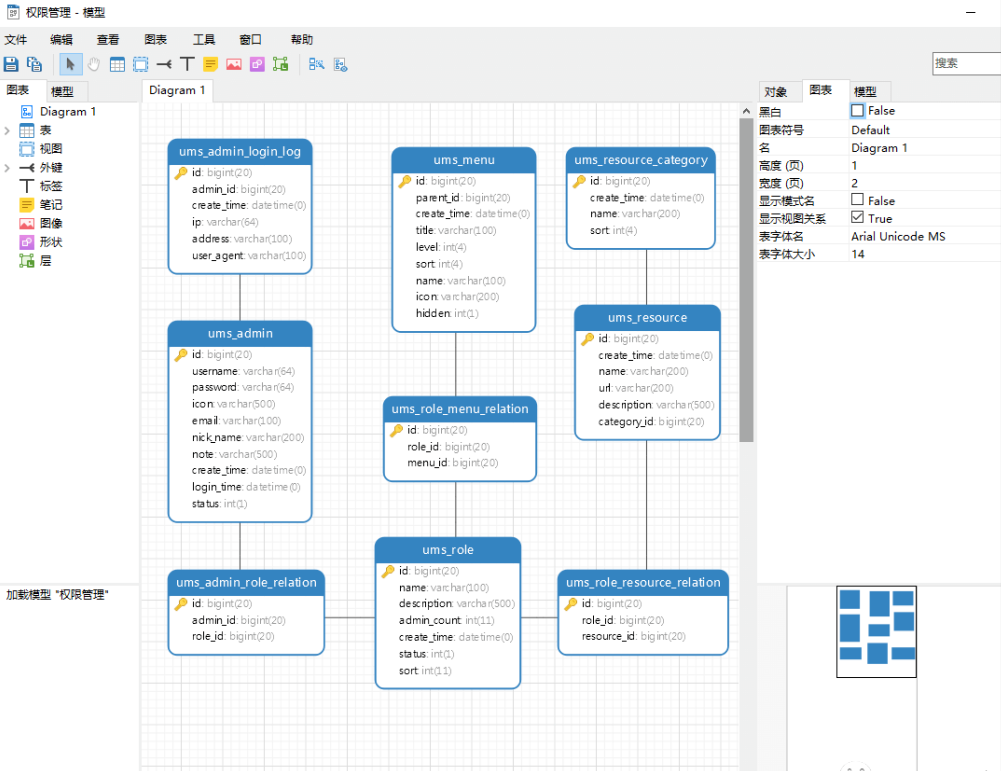The height and width of the screenshot is (771, 1001).
Task: Select the image tool in toolbar
Action: click(x=234, y=64)
